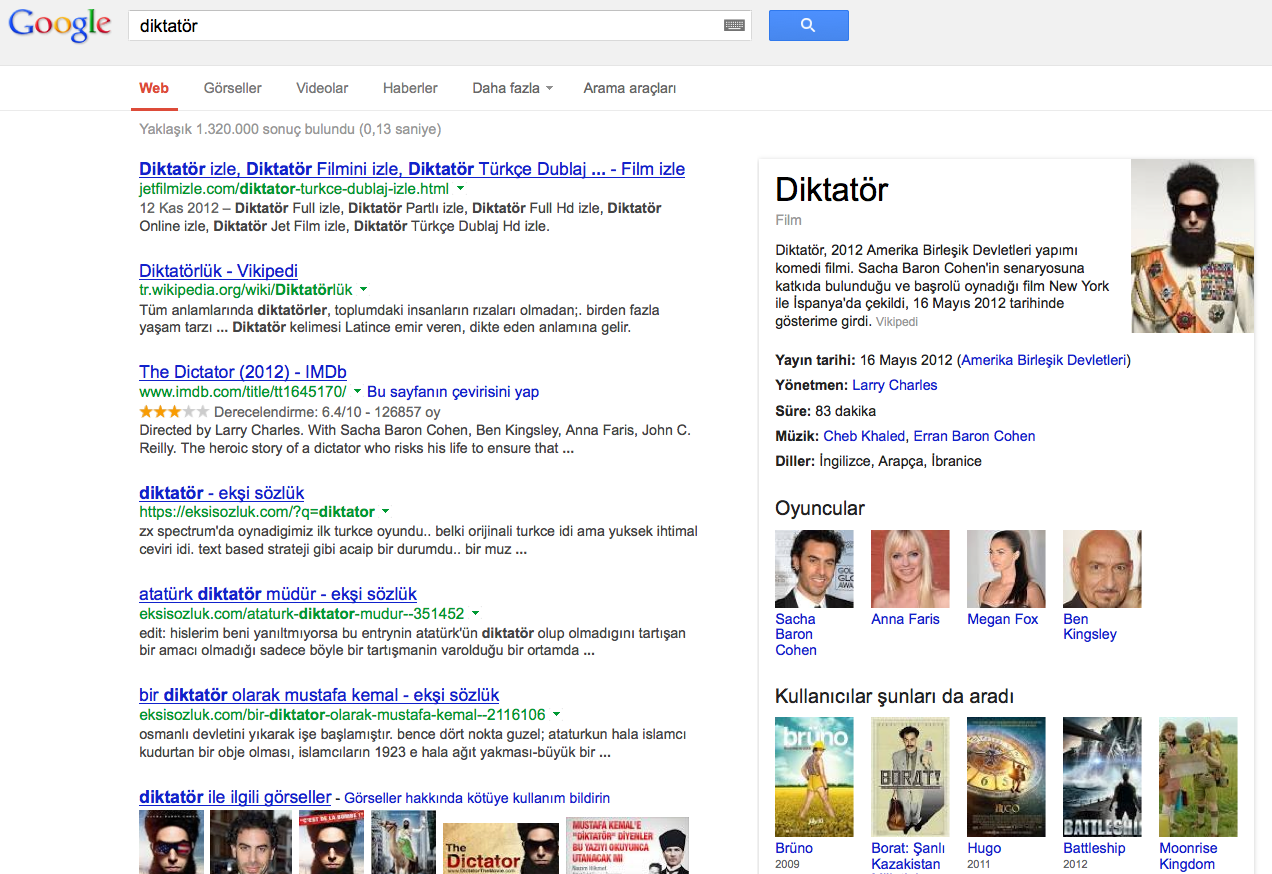Open the Haberler tab
This screenshot has height=874, width=1272.
coord(410,88)
